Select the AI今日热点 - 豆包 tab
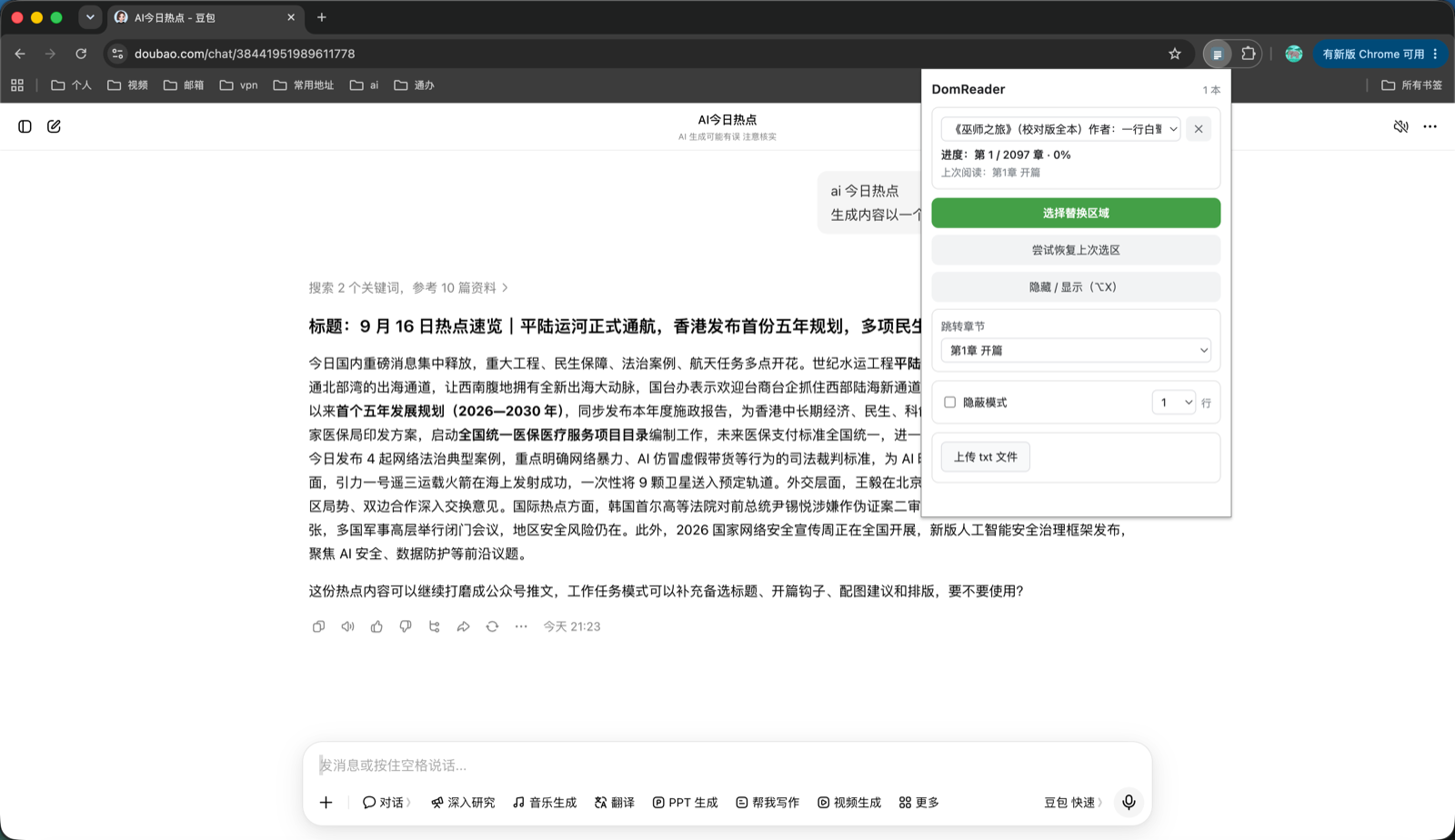The width and height of the screenshot is (1455, 840). coord(205,17)
